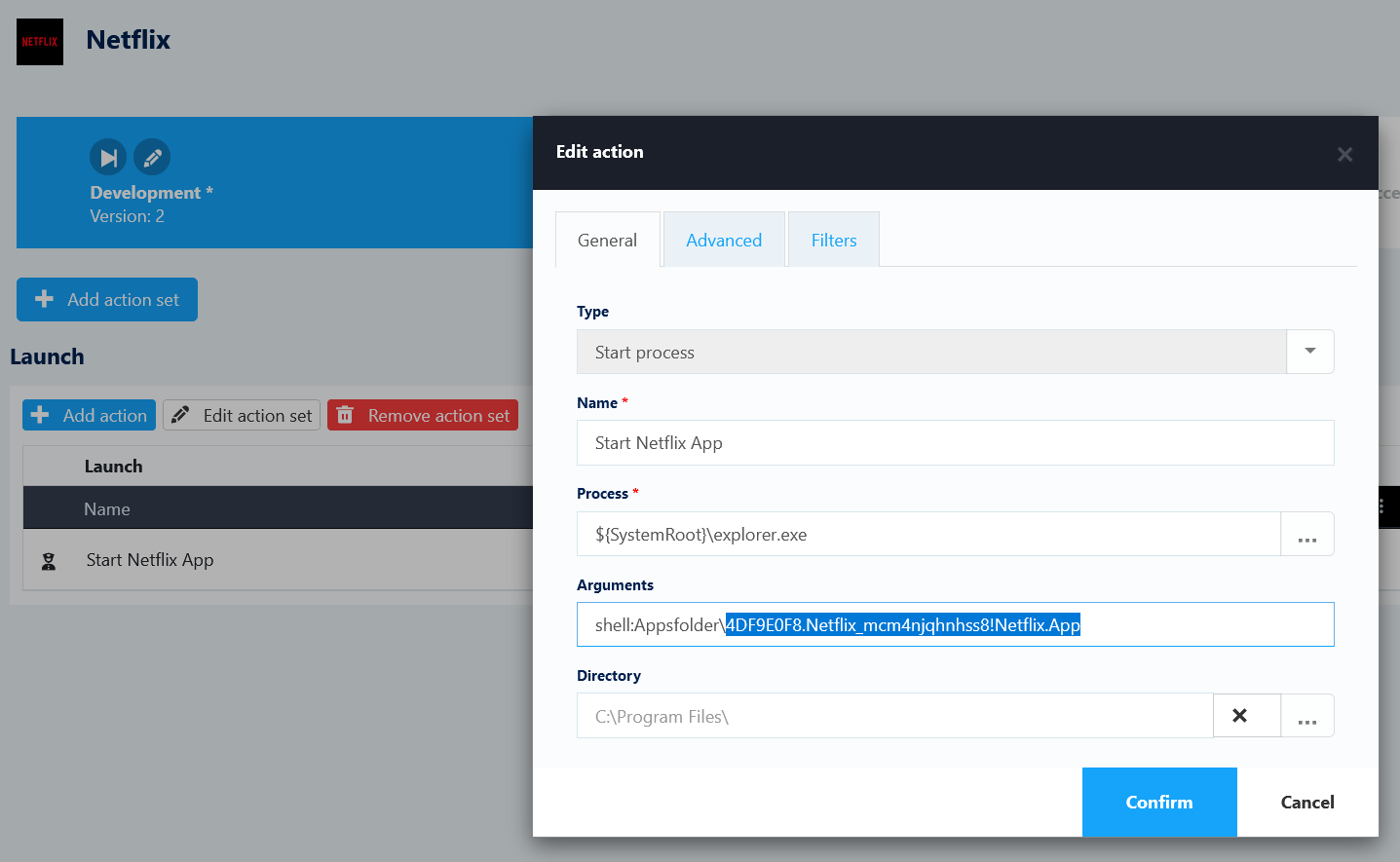Confirm the action edits
Viewport: 1400px width, 862px height.
[1159, 802]
